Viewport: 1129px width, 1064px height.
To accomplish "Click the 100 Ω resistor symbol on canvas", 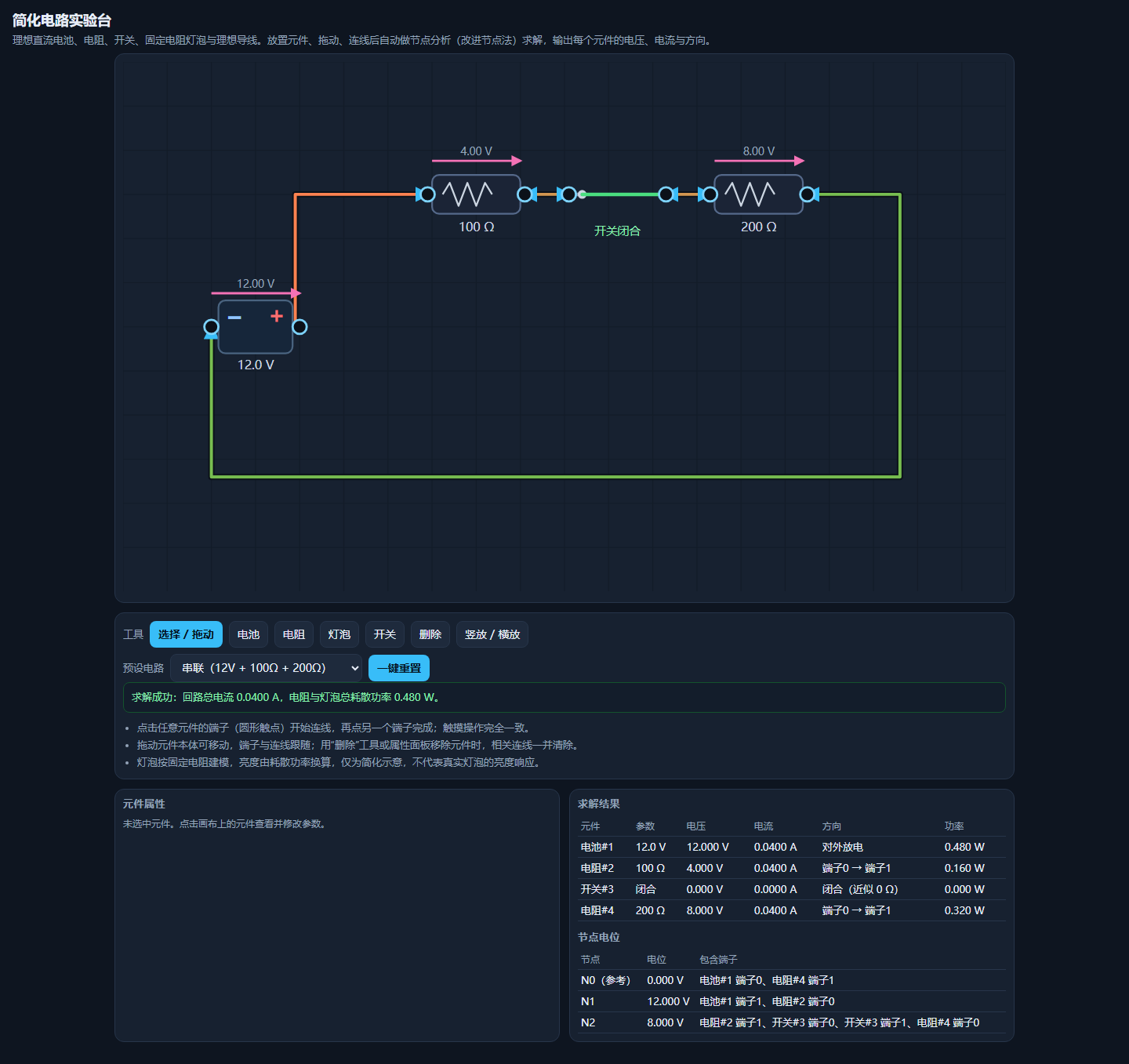I will coord(476,194).
